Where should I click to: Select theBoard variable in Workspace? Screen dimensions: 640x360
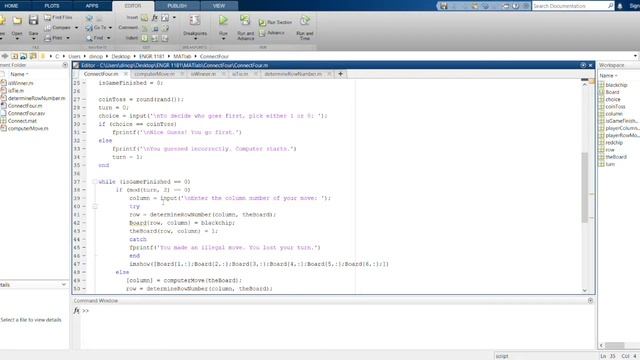tap(616, 157)
